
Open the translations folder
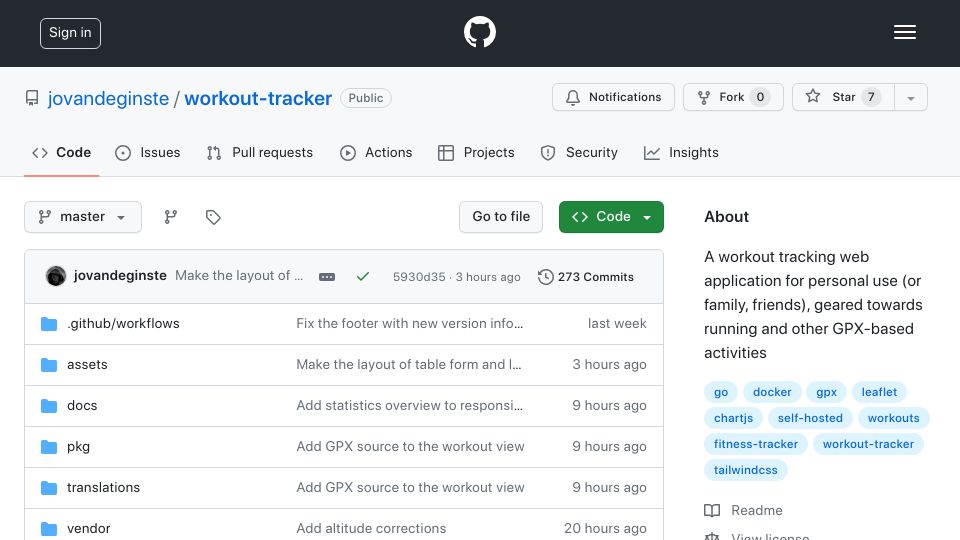pos(103,487)
